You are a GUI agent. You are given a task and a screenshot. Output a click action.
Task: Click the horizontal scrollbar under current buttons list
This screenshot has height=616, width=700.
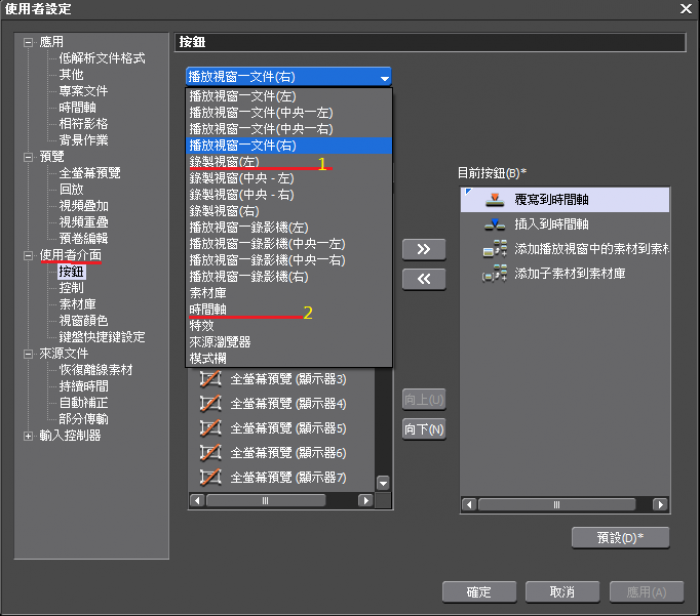[564, 505]
